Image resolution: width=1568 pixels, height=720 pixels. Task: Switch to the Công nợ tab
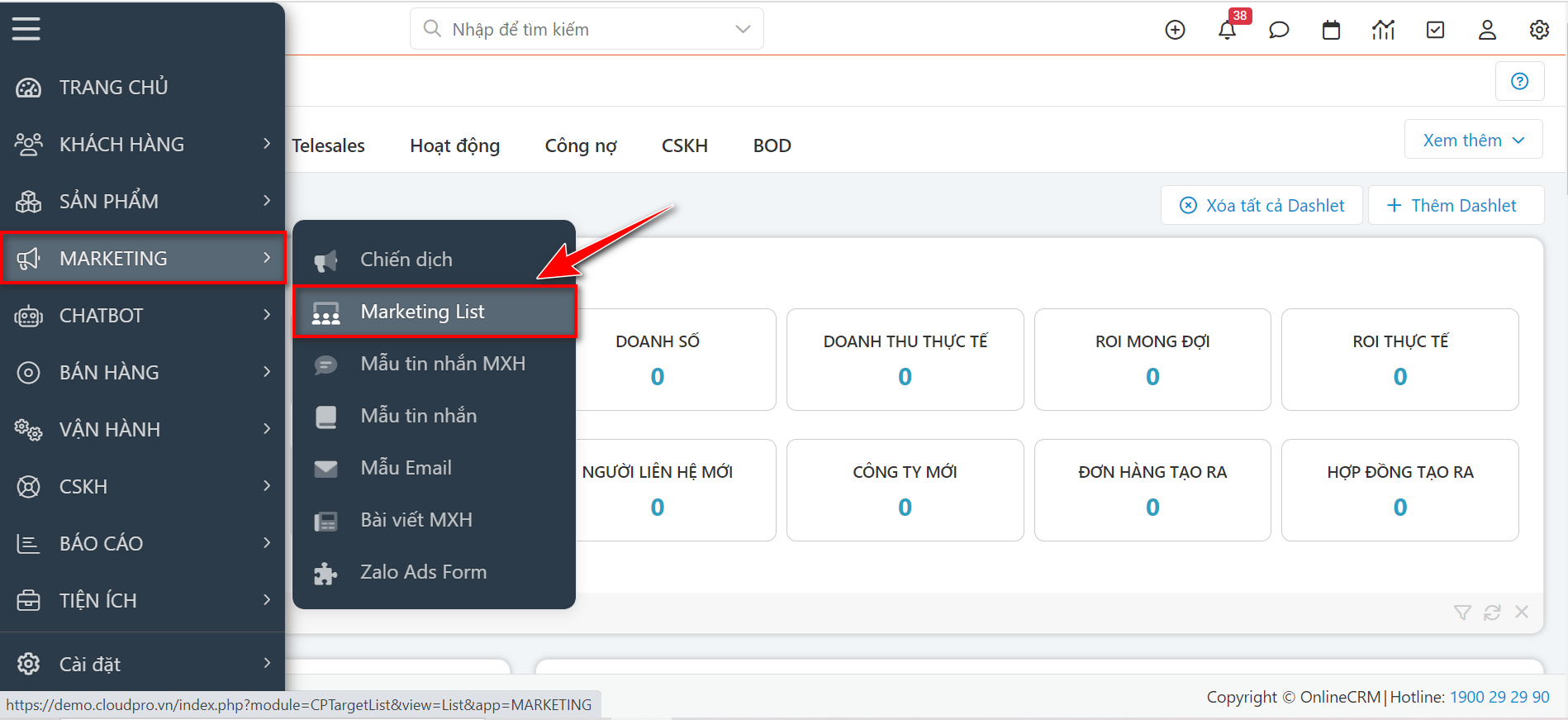pyautogui.click(x=581, y=145)
